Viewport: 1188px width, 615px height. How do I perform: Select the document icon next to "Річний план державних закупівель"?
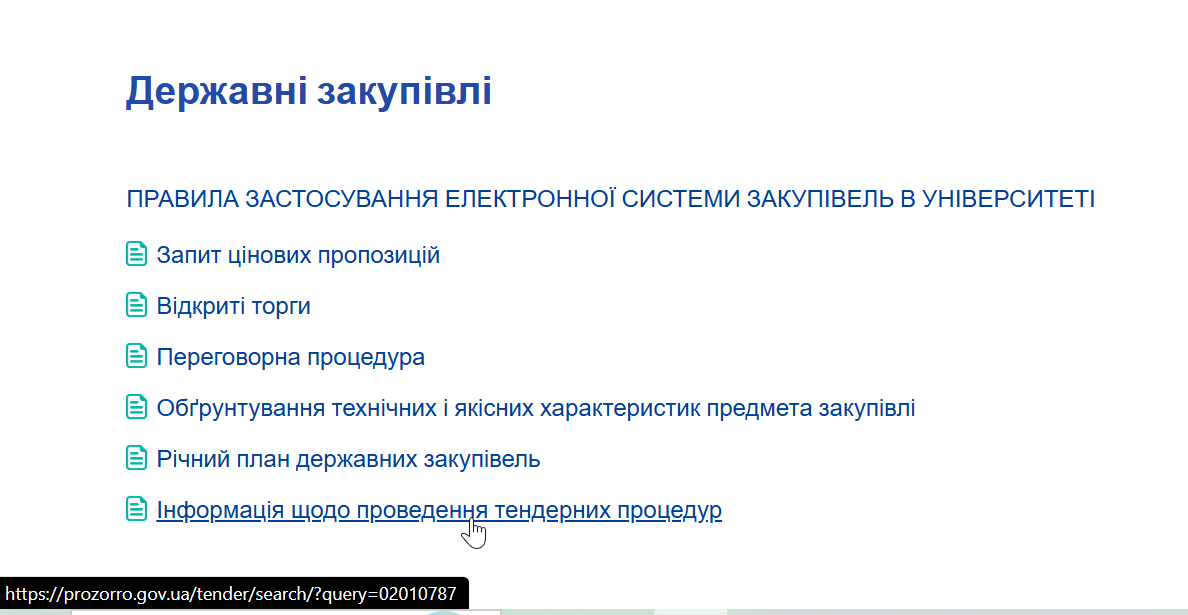[x=136, y=458]
